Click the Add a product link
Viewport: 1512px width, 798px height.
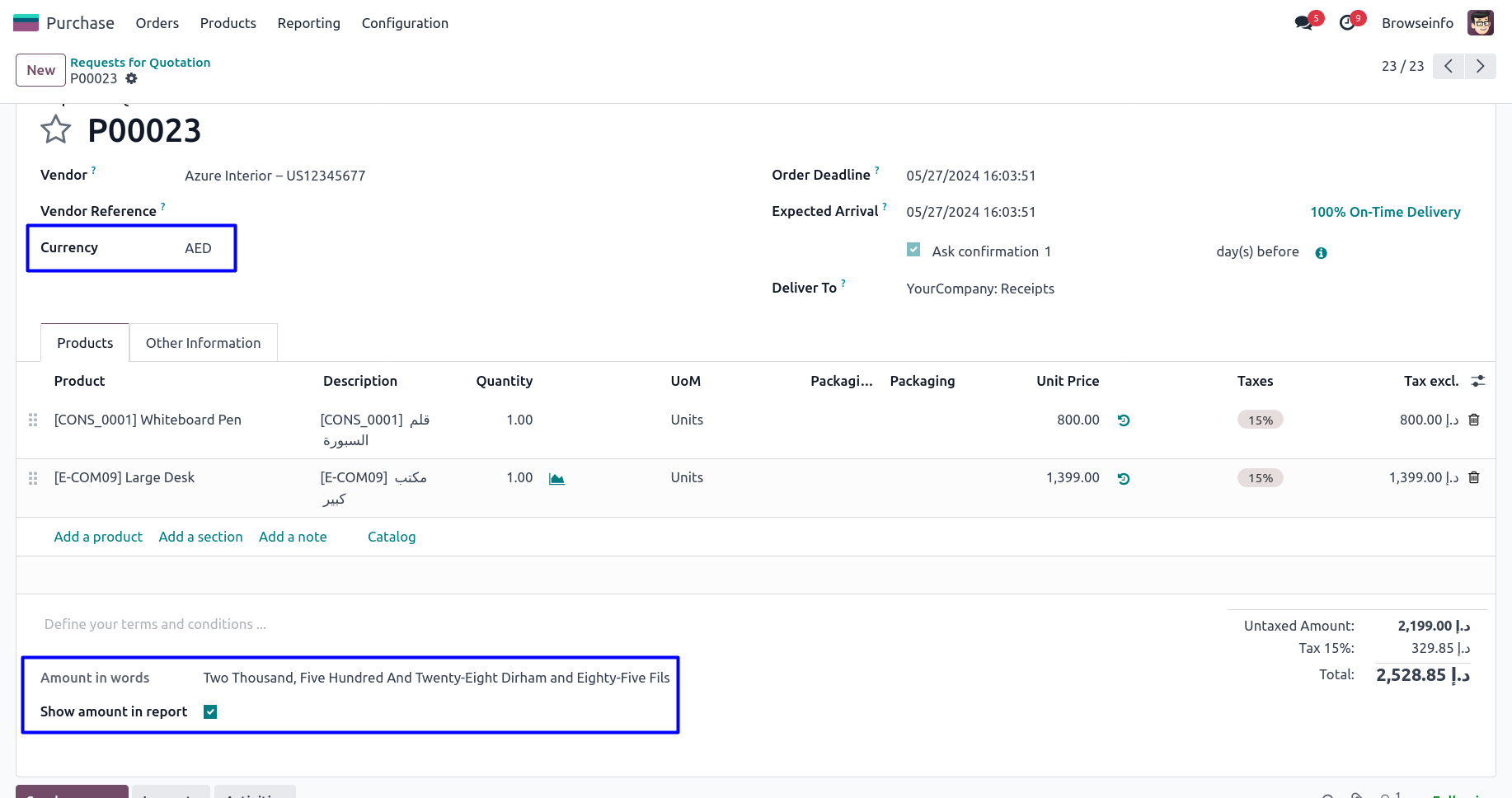[x=98, y=537]
